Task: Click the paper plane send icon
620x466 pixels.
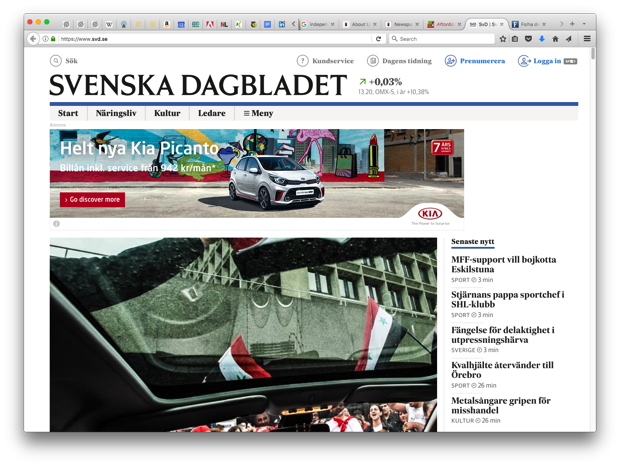Action: coord(569,39)
